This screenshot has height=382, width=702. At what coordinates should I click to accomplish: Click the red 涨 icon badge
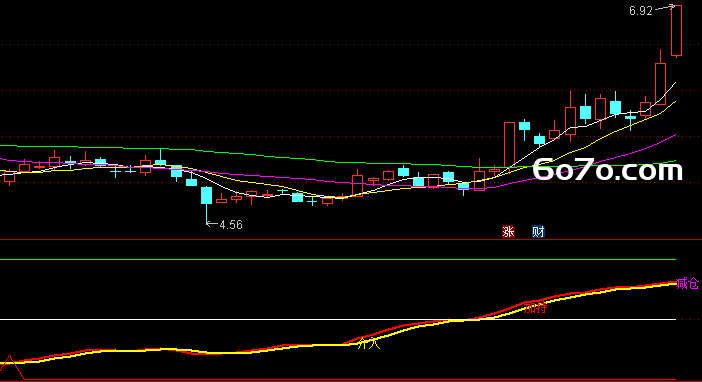point(508,232)
